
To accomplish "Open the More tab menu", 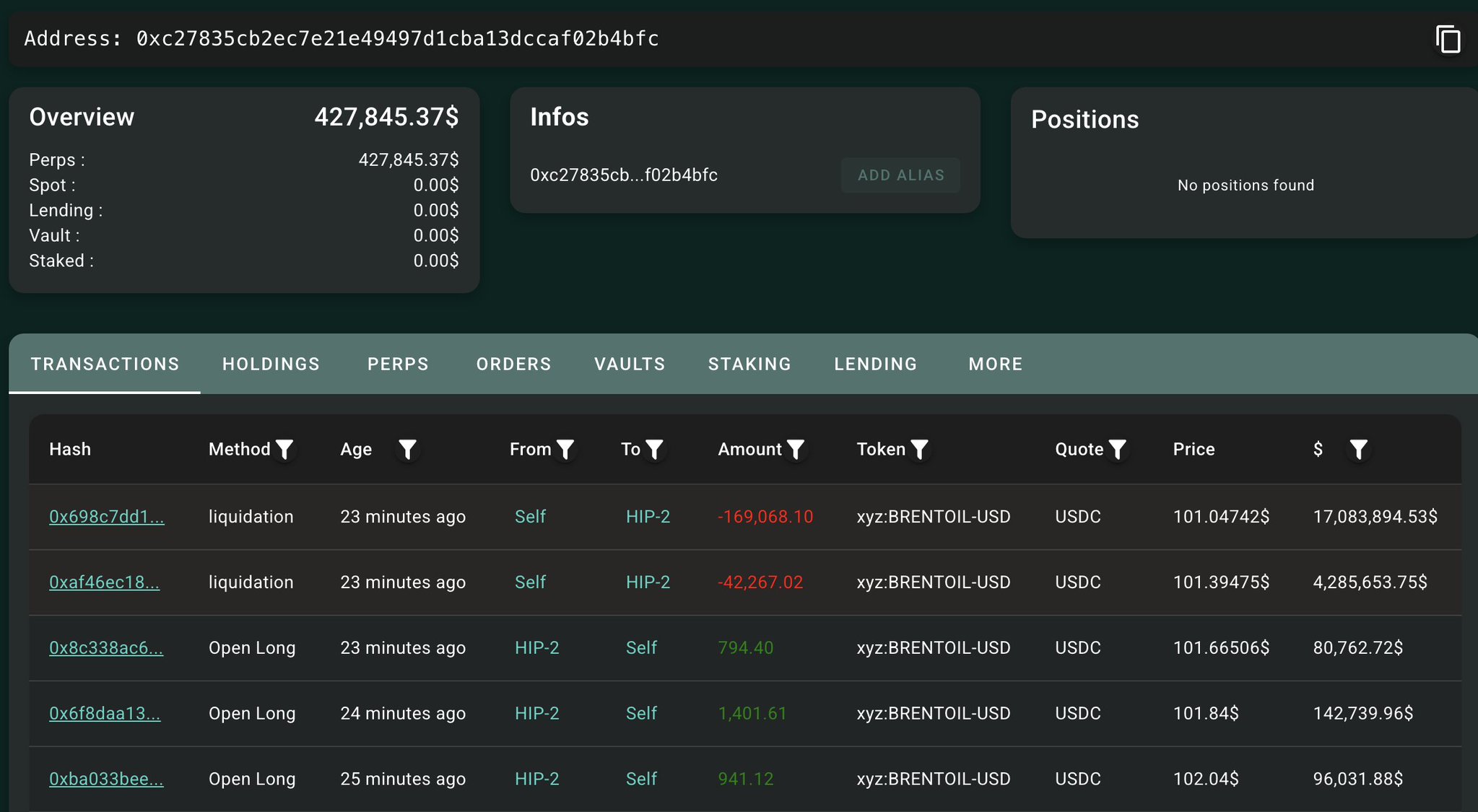I will click(995, 364).
